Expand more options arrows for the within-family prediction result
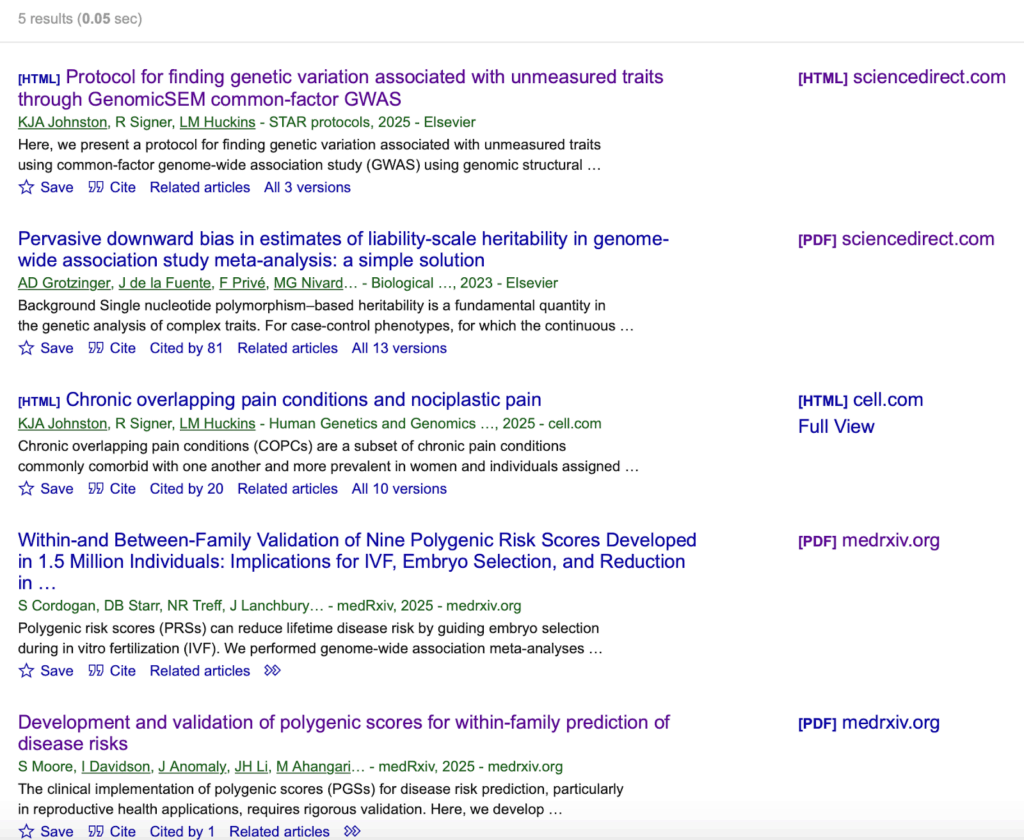 pyautogui.click(x=352, y=831)
